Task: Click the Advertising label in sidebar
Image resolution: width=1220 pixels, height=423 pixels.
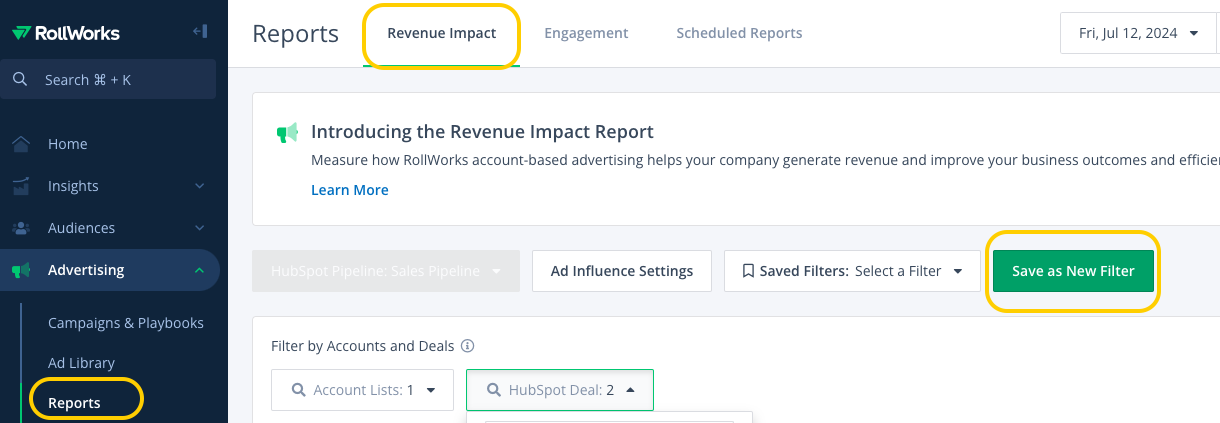Action: pos(86,270)
